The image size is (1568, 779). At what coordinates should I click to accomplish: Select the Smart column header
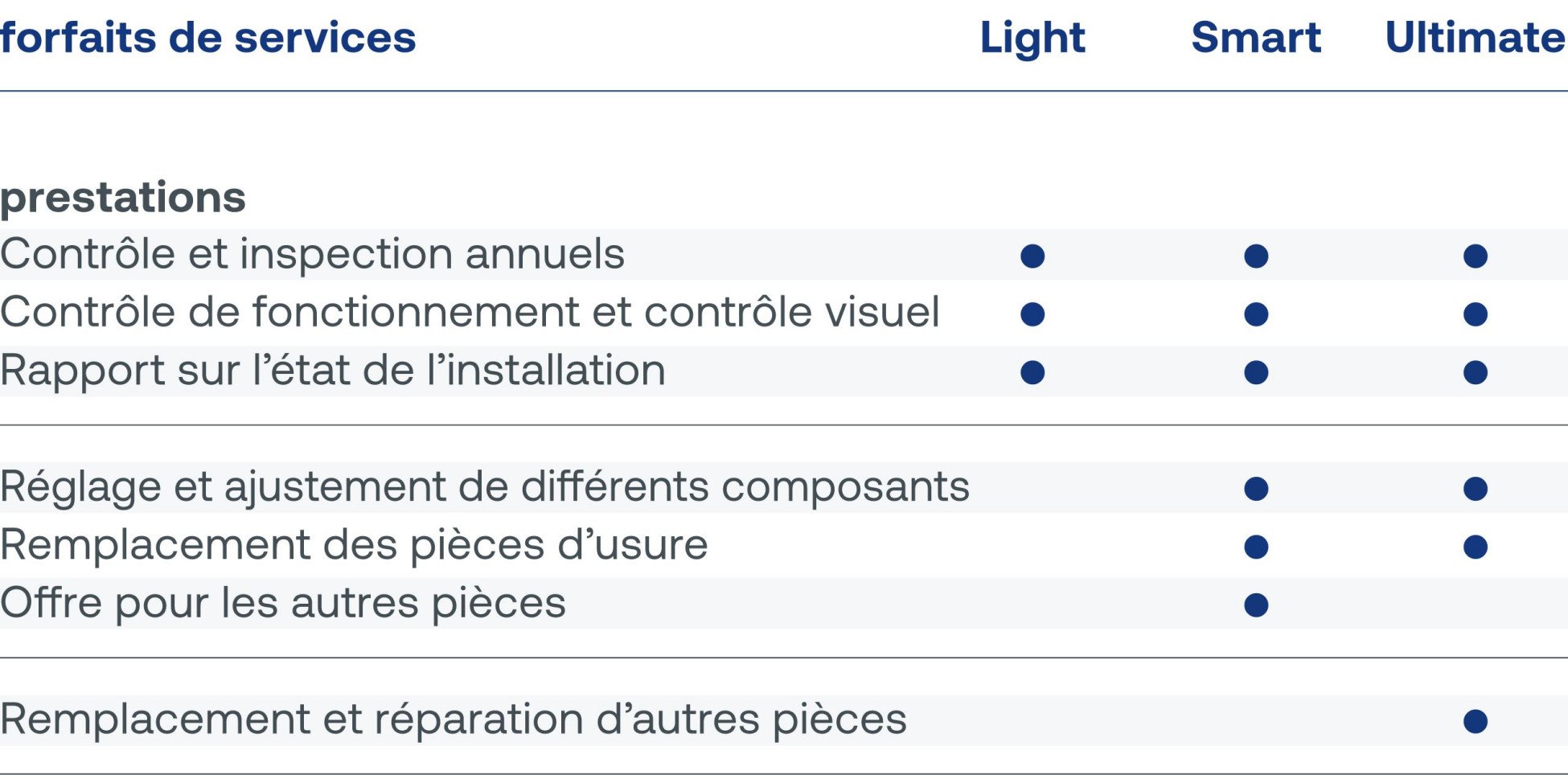tap(1256, 38)
